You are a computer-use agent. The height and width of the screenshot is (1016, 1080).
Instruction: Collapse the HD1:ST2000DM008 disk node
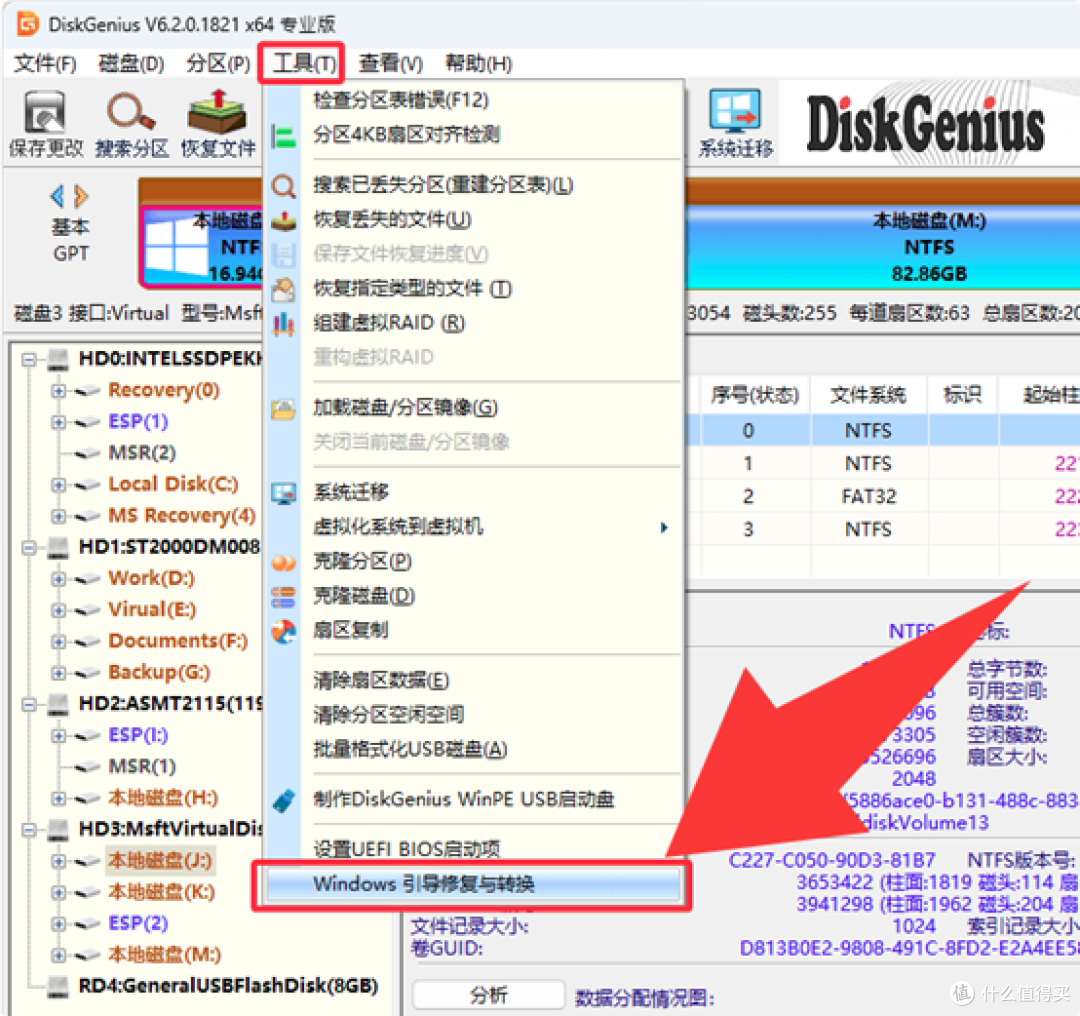pyautogui.click(x=29, y=548)
